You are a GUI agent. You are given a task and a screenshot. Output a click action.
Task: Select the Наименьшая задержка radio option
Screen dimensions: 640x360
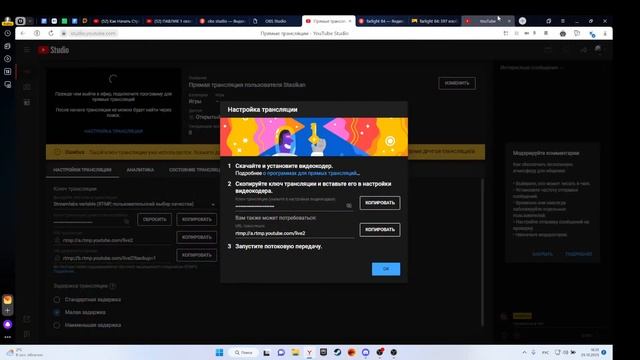pos(57,325)
